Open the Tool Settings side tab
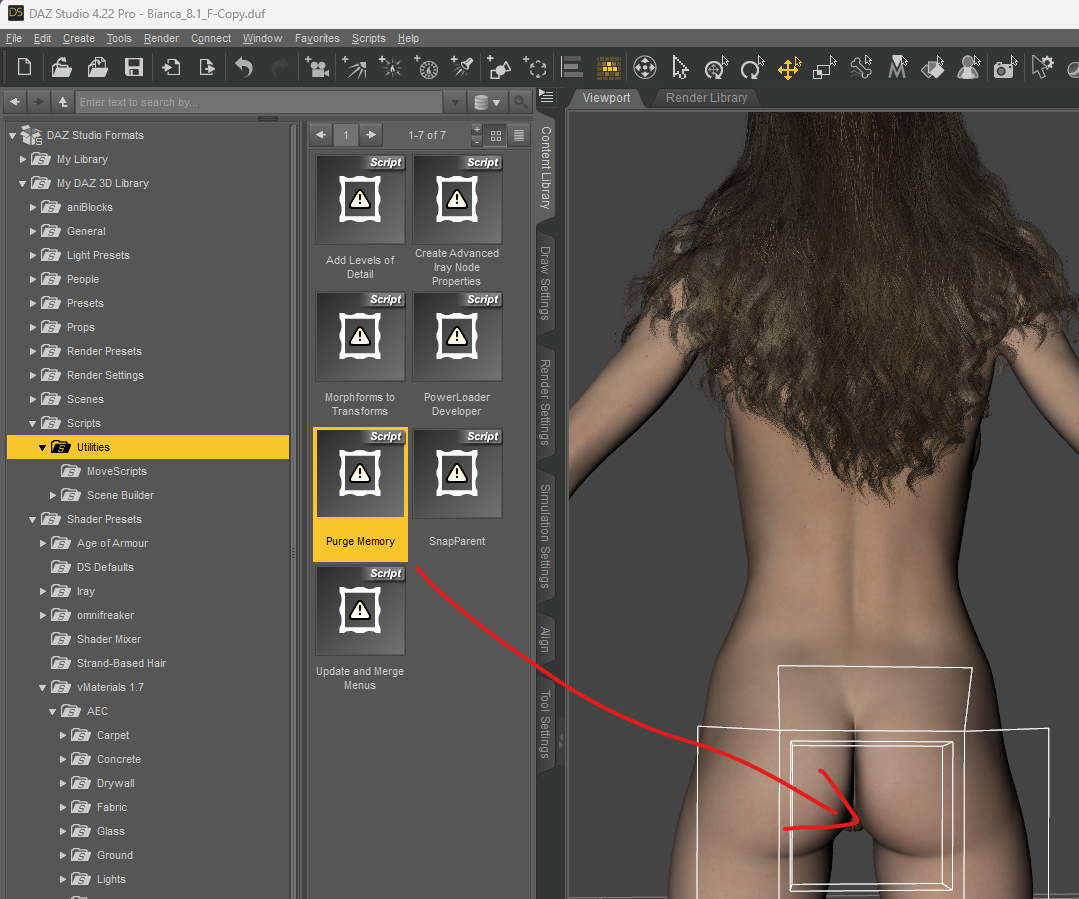 tap(545, 724)
